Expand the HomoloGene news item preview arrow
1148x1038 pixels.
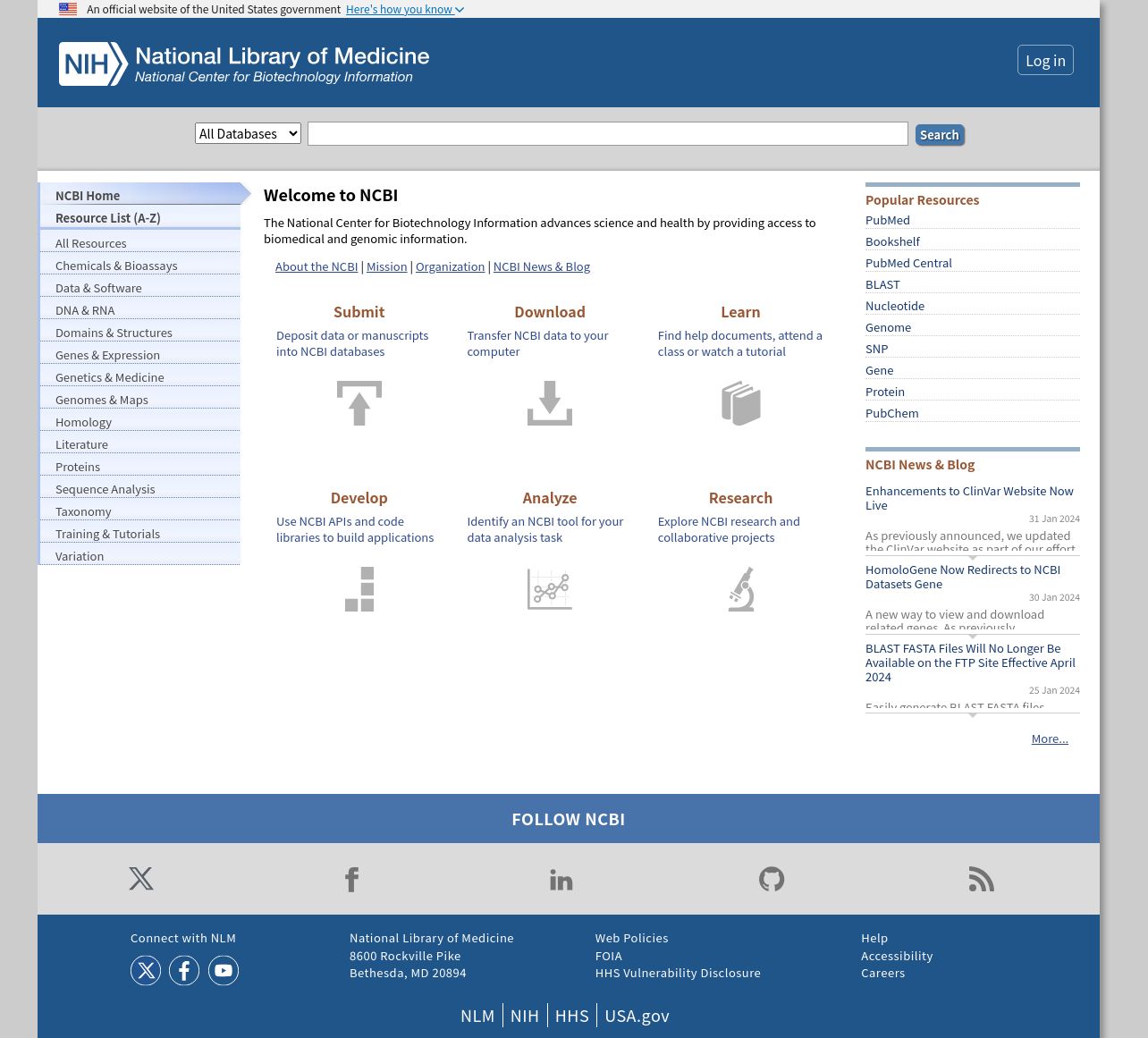pos(973,637)
